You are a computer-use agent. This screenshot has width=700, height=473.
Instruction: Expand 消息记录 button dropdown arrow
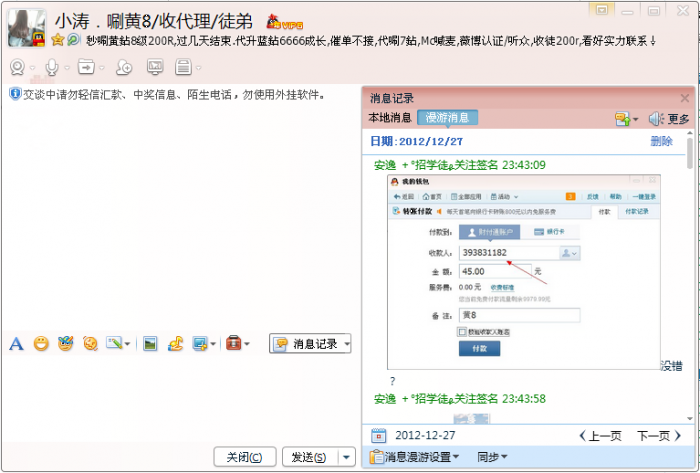(347, 344)
